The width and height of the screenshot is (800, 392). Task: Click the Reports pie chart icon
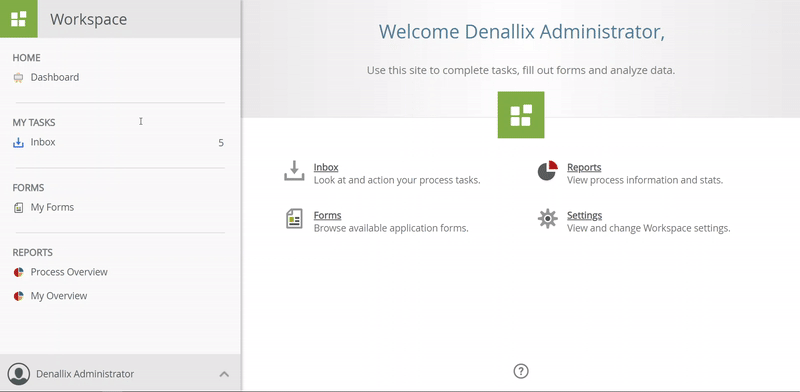[547, 171]
